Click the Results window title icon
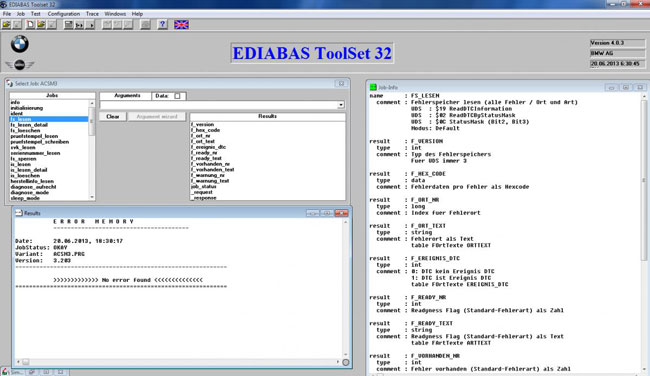 pyautogui.click(x=19, y=213)
